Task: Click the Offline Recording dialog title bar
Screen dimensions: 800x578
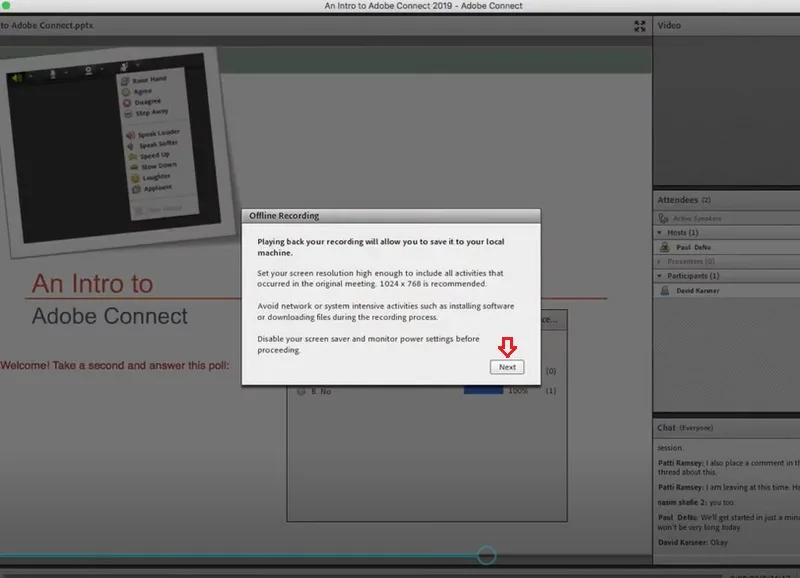Action: point(391,216)
